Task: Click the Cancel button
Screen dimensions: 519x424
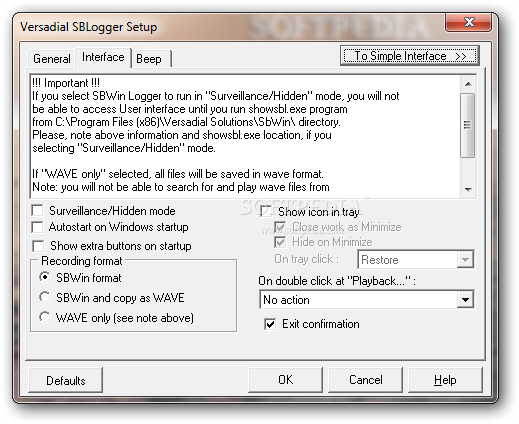Action: pos(366,380)
